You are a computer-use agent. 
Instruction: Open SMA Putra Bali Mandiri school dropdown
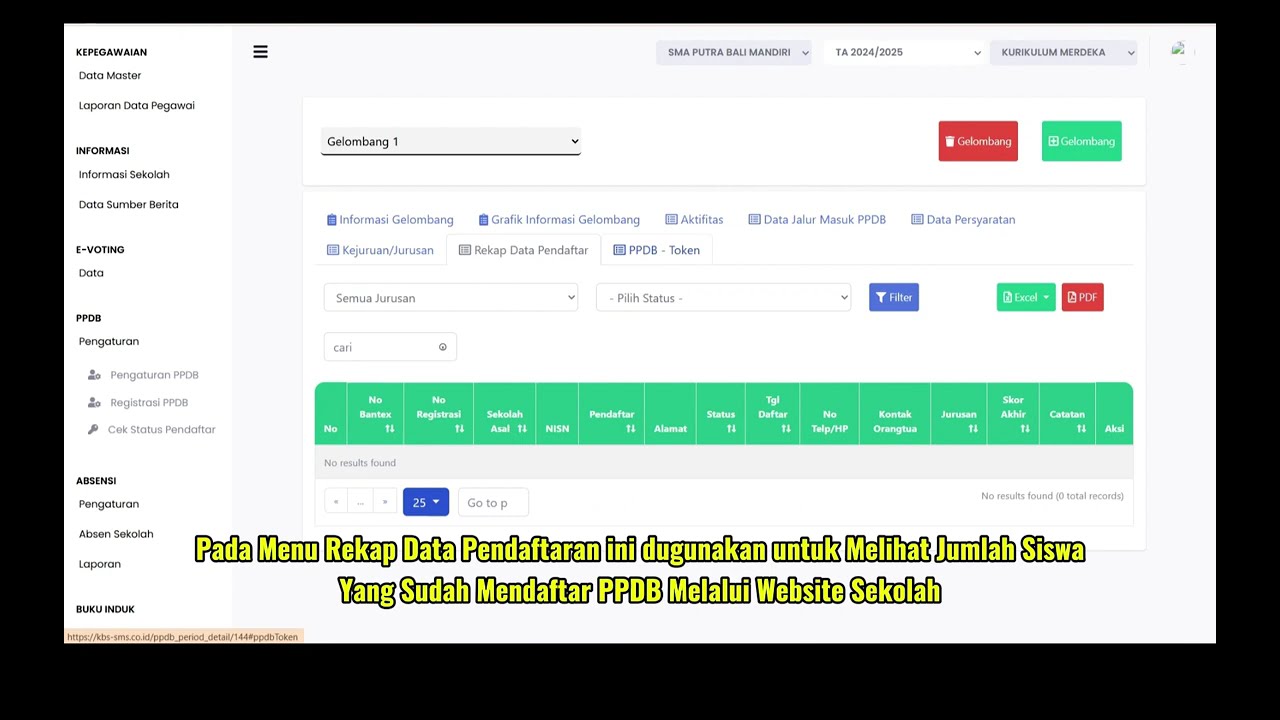pos(733,52)
